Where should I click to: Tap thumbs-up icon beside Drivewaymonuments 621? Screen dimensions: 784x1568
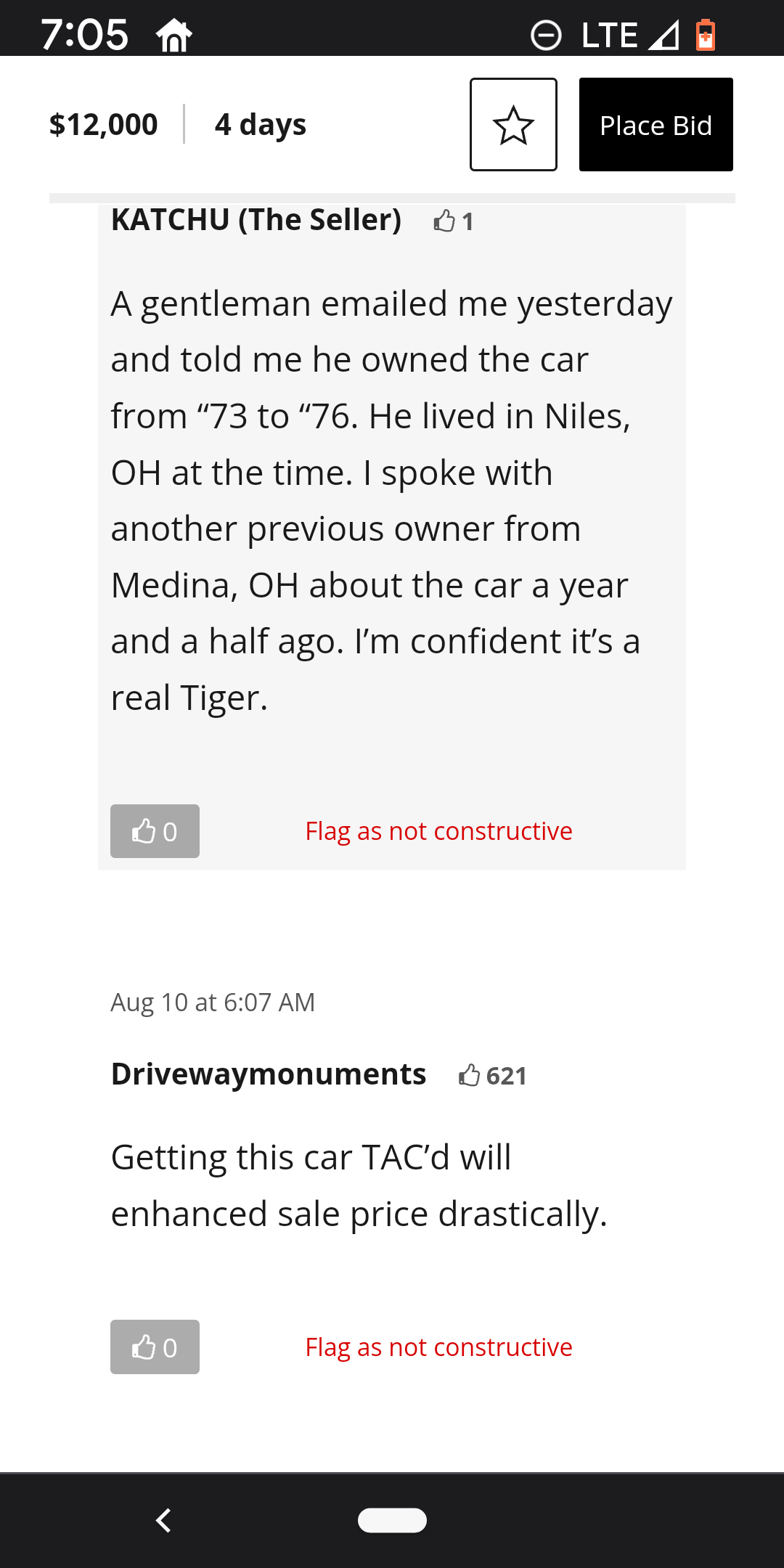[x=470, y=1075]
